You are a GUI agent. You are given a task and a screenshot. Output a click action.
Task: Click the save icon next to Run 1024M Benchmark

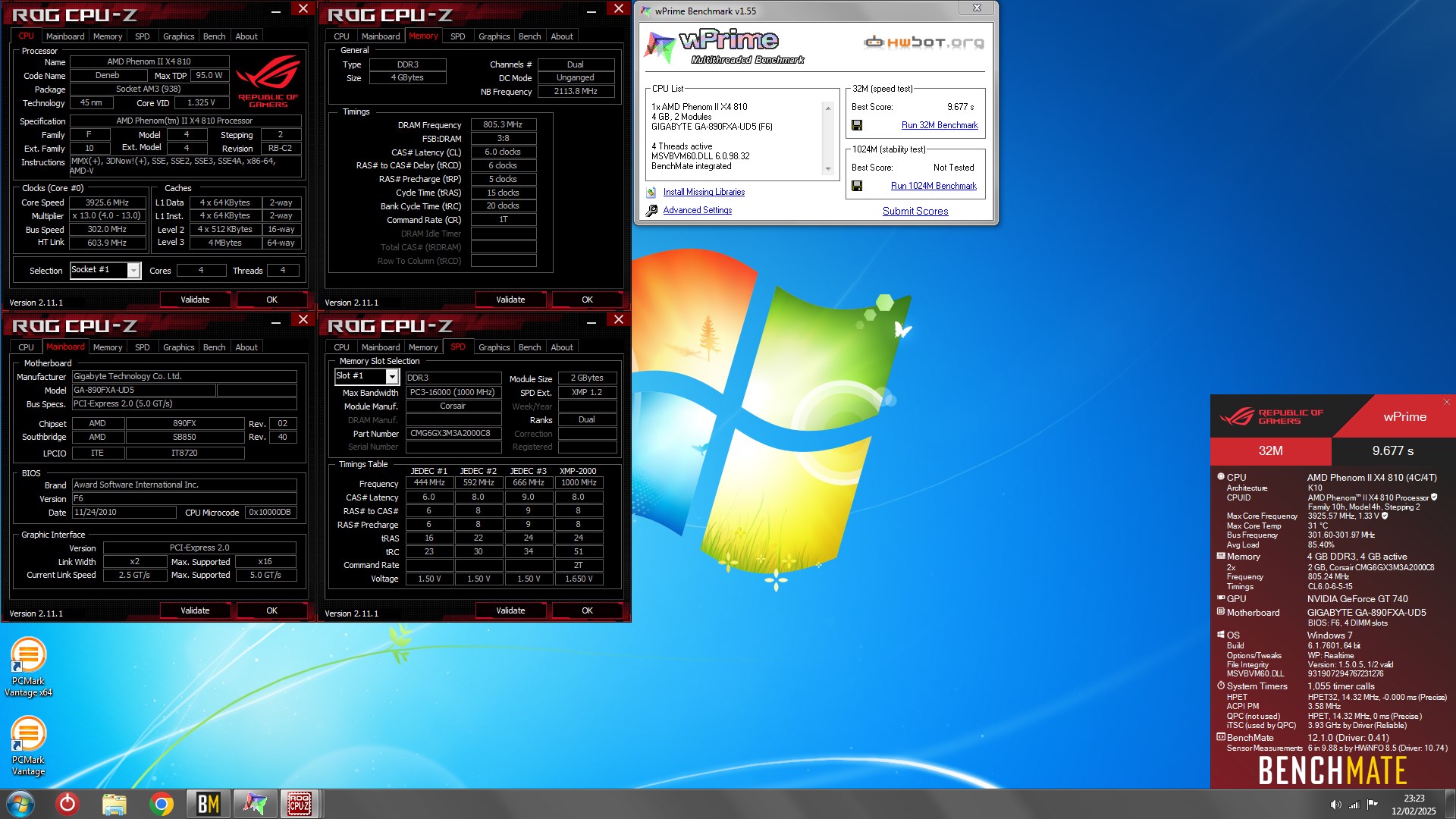tap(857, 186)
